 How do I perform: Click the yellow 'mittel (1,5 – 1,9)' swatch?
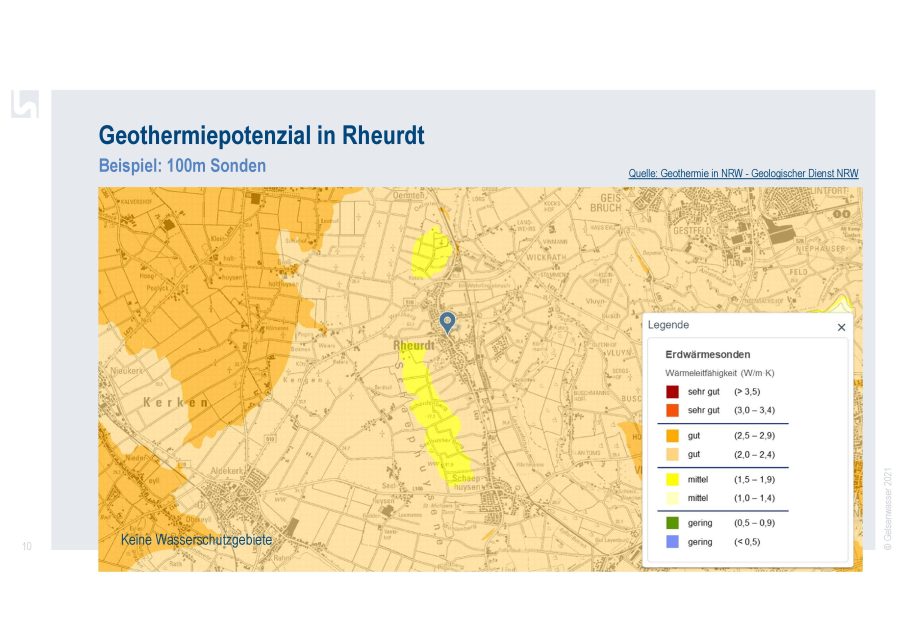672,479
